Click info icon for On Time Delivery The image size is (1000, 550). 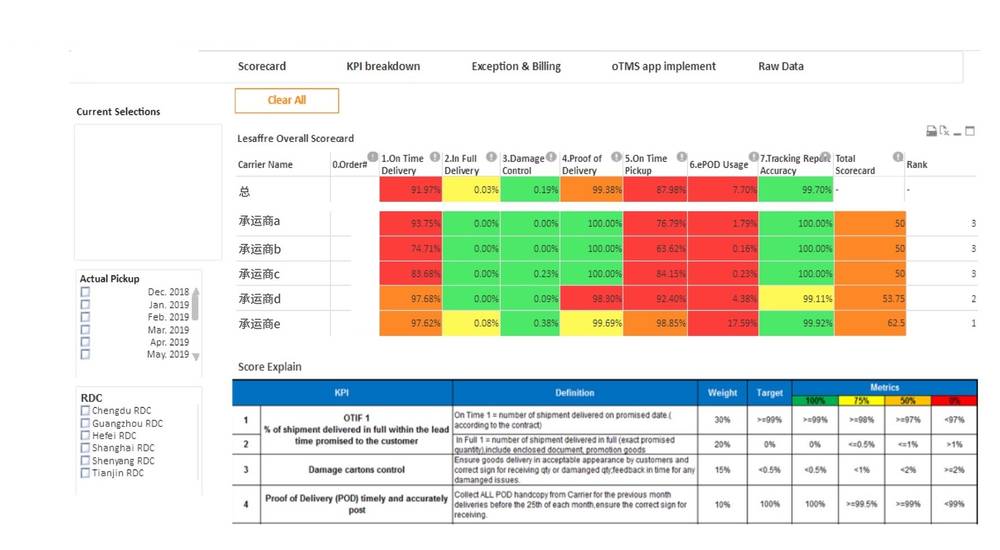434,157
